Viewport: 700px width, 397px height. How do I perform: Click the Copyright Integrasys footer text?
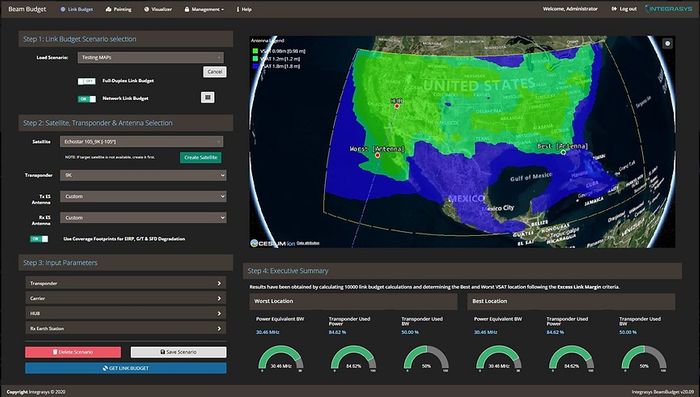(36, 392)
